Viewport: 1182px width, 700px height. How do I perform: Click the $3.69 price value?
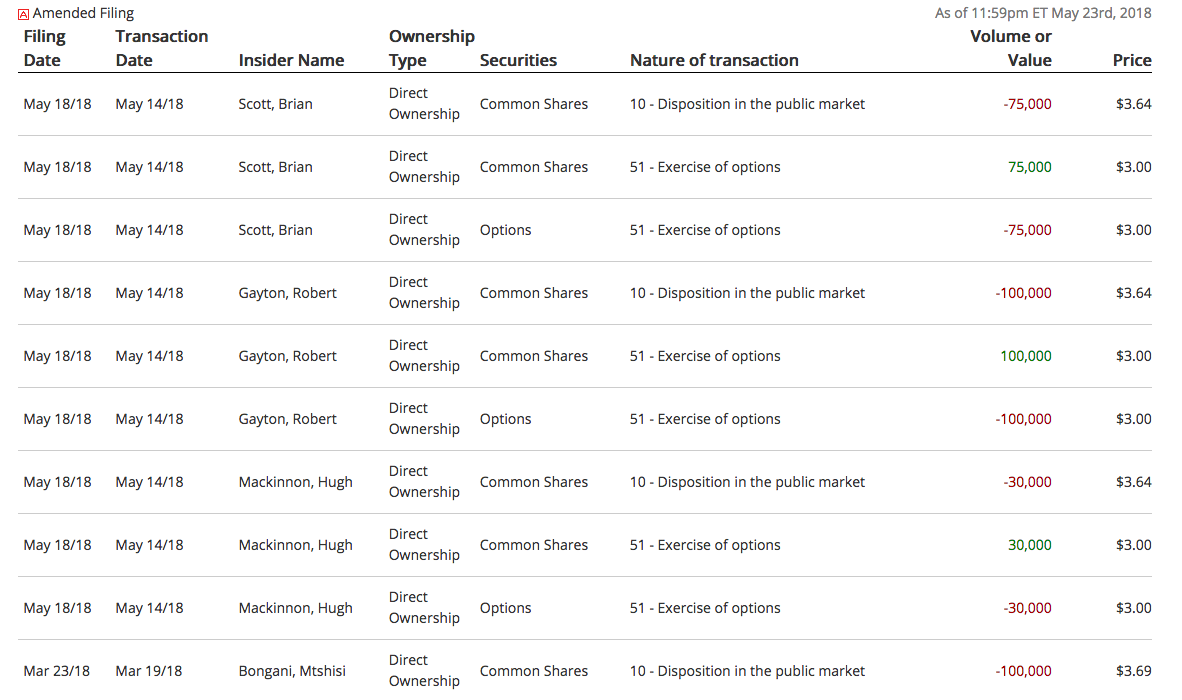click(x=1133, y=671)
